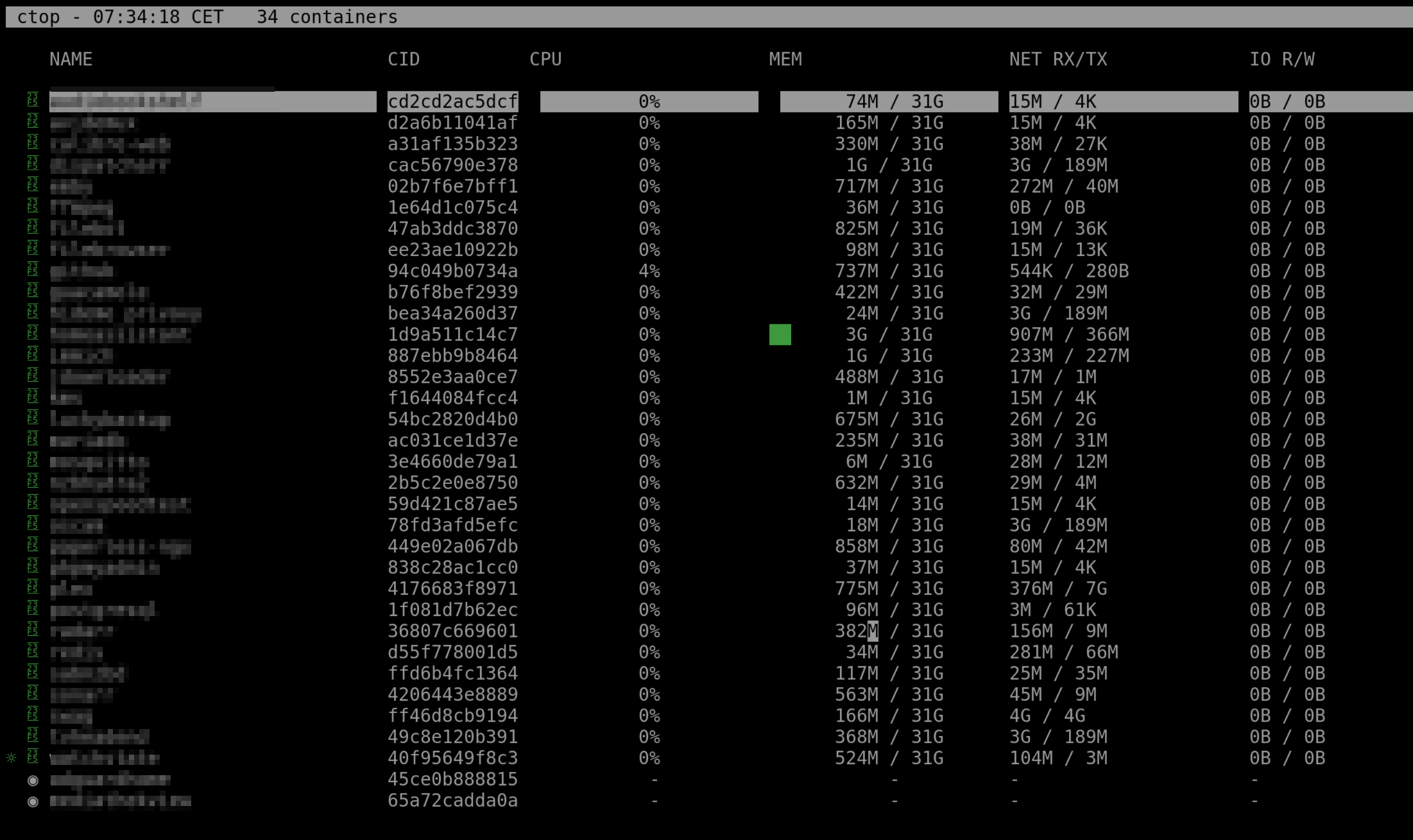The height and width of the screenshot is (840, 1413).
Task: Select container ID d2a6b11041af
Action: coord(452,123)
